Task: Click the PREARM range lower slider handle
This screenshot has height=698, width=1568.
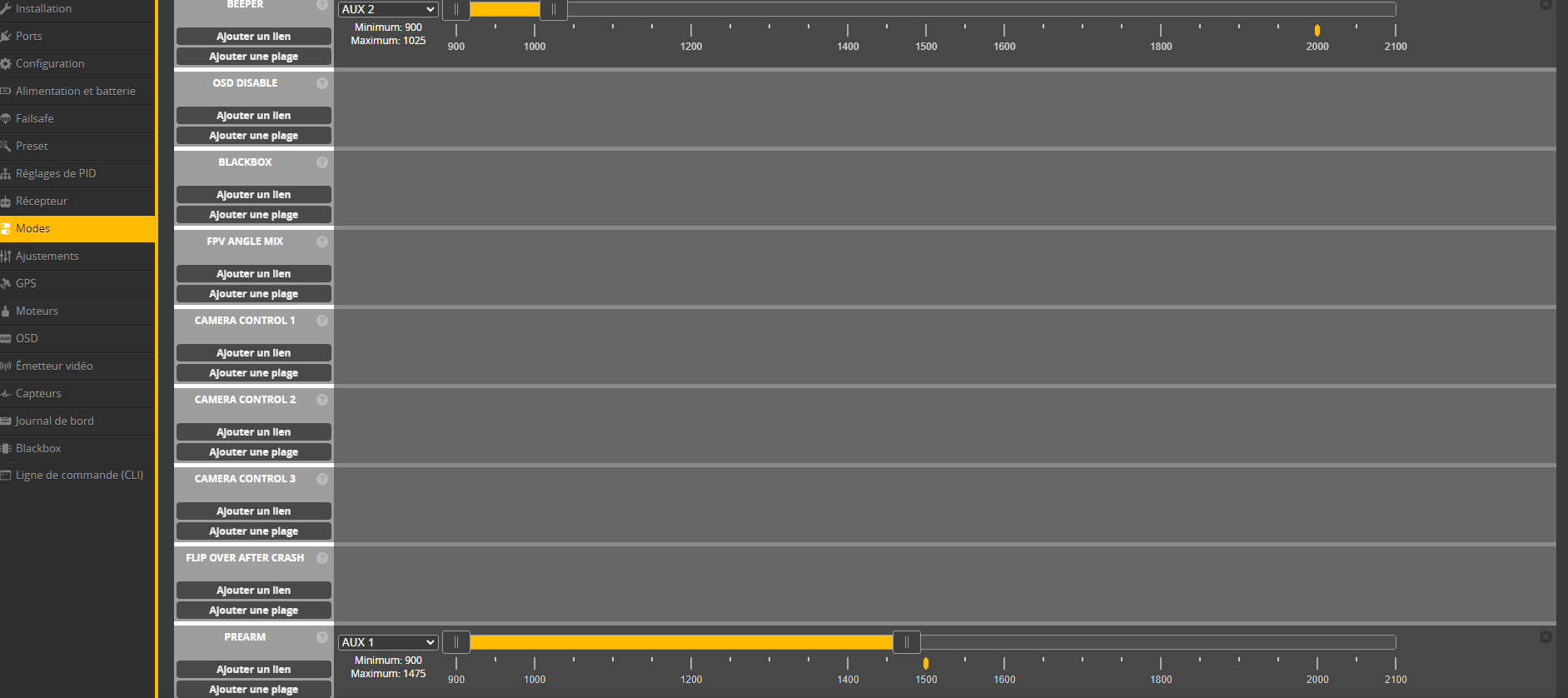Action: 456,642
